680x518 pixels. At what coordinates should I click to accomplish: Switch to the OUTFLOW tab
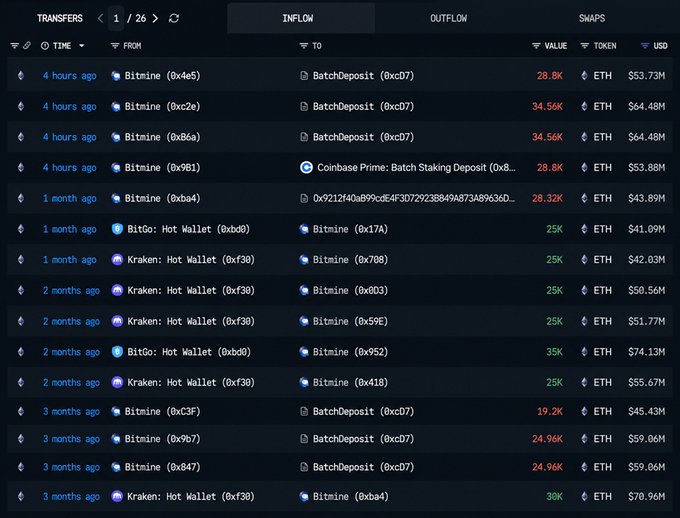pos(448,18)
